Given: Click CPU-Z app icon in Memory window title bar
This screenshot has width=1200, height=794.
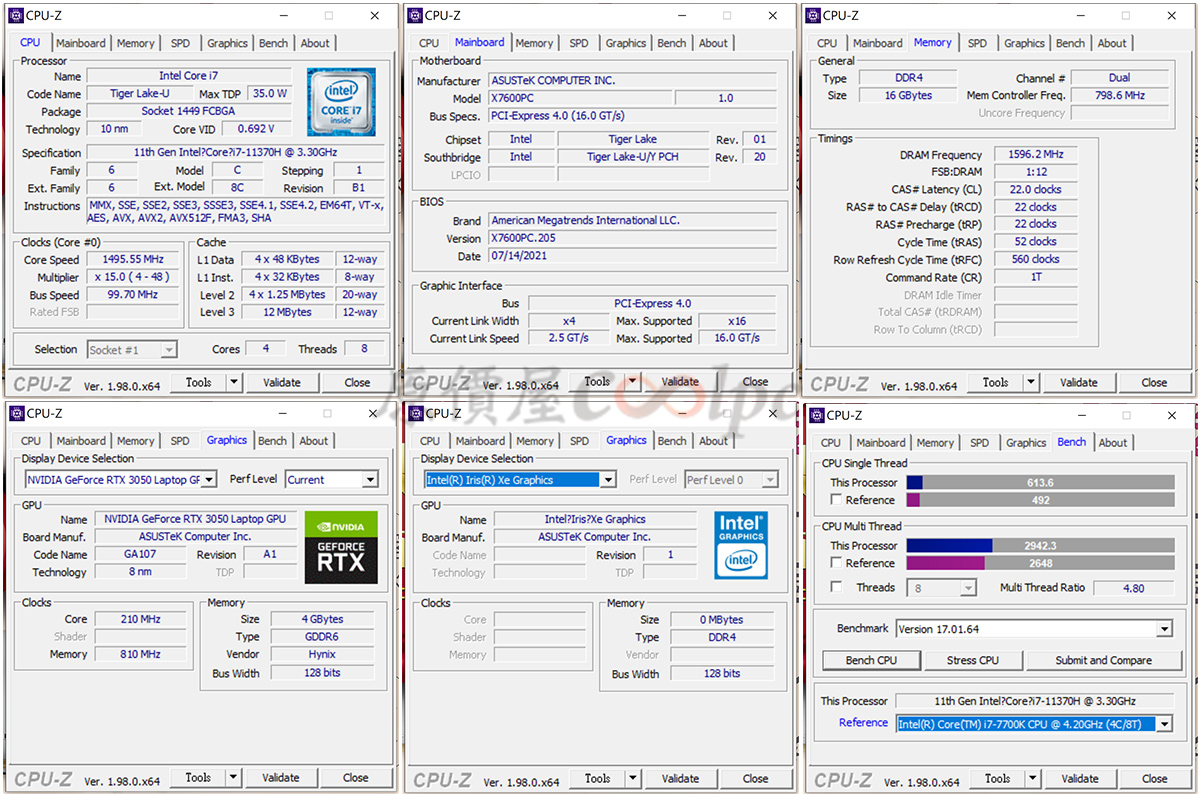Looking at the screenshot, I should click(814, 15).
